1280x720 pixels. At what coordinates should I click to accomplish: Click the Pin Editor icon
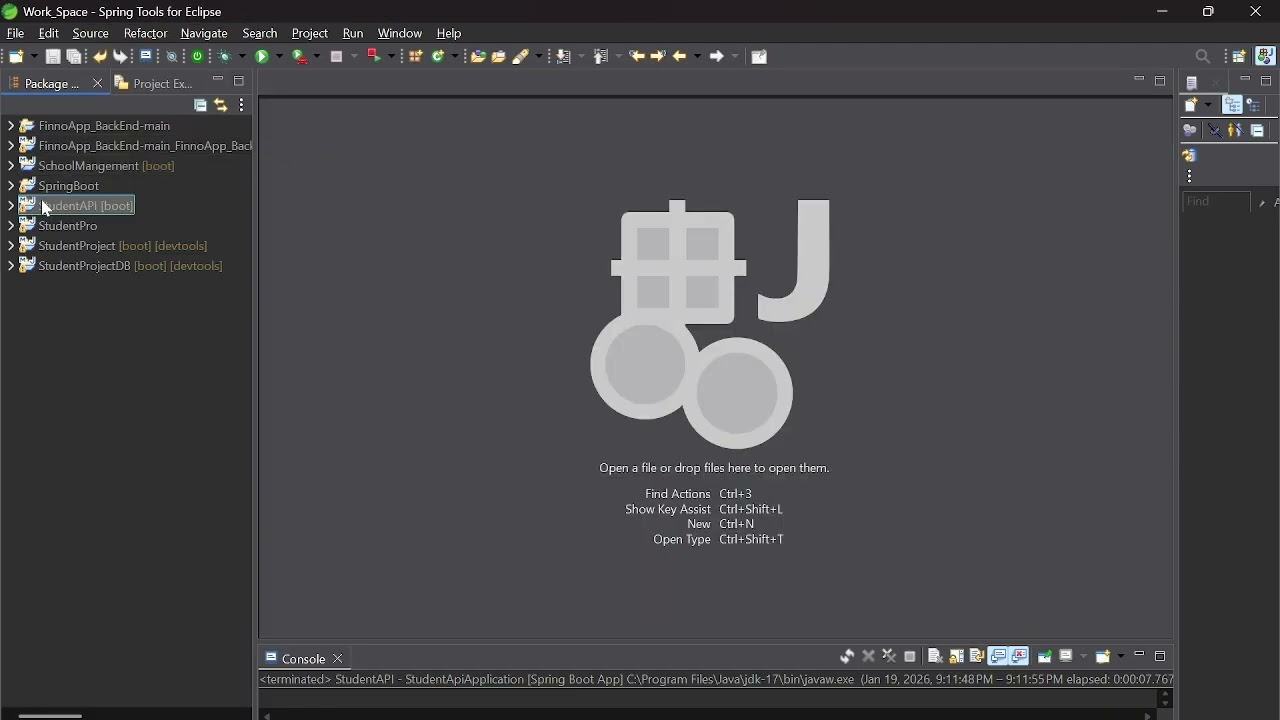759,57
